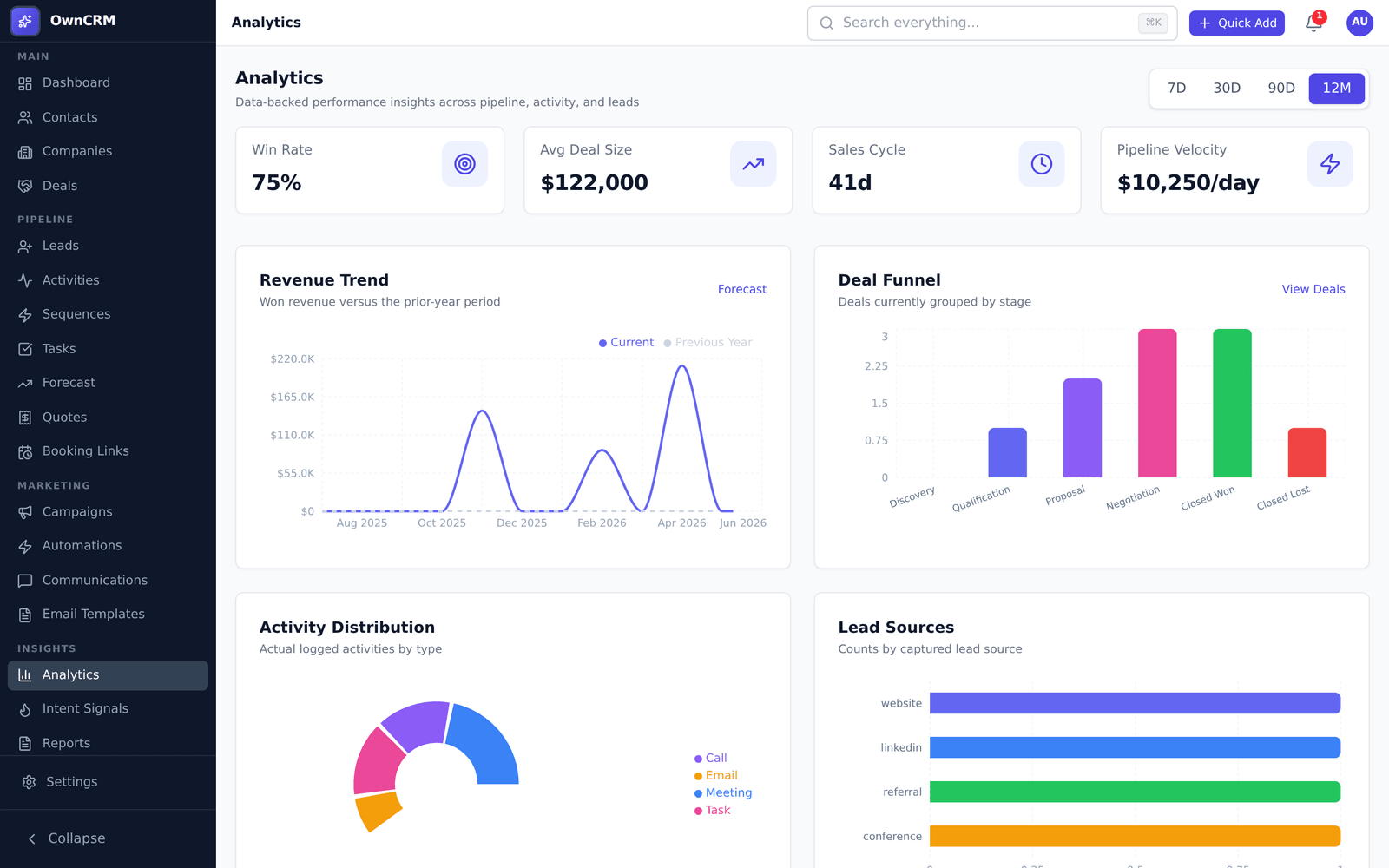Open the Automations page
Viewport: 1389px width, 868px height.
[x=108, y=546]
